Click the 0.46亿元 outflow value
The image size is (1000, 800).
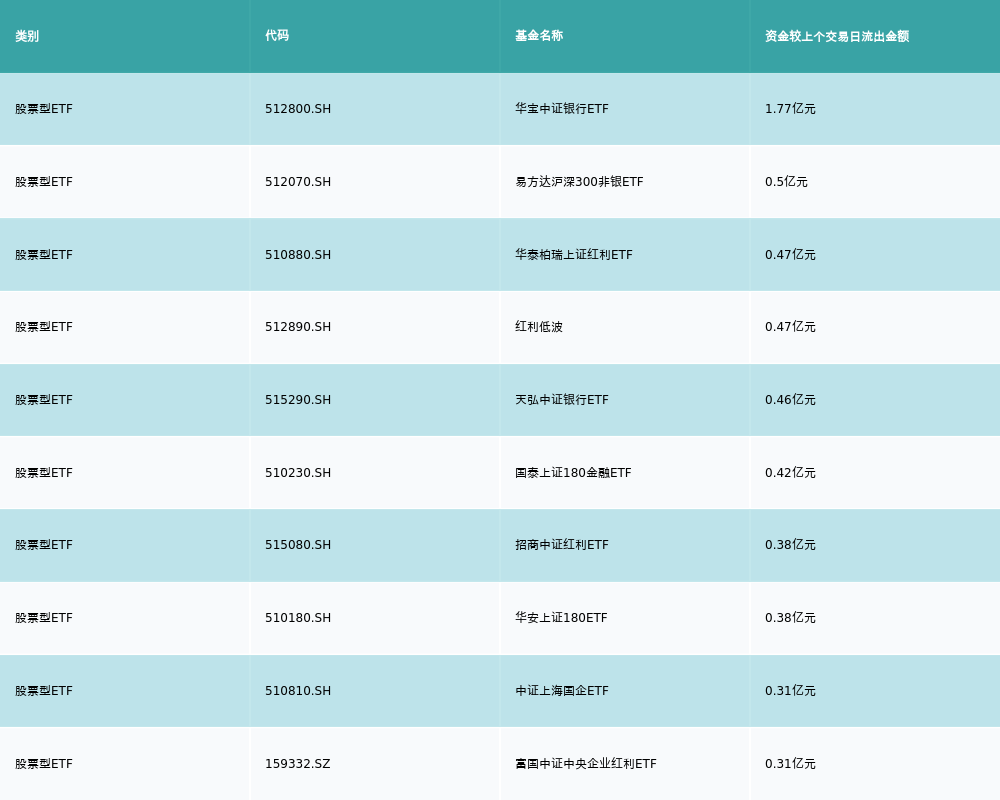(790, 400)
